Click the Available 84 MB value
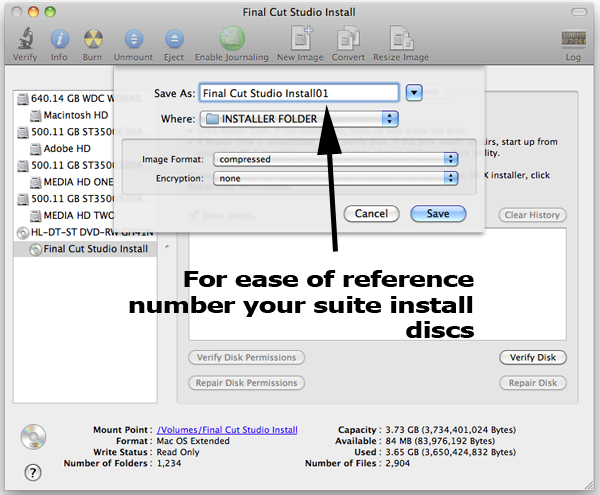Image resolution: width=600 pixels, height=495 pixels. (x=440, y=441)
